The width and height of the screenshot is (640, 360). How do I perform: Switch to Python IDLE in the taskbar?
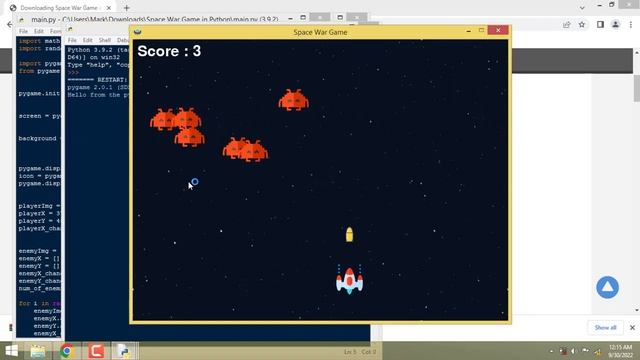pos(124,351)
